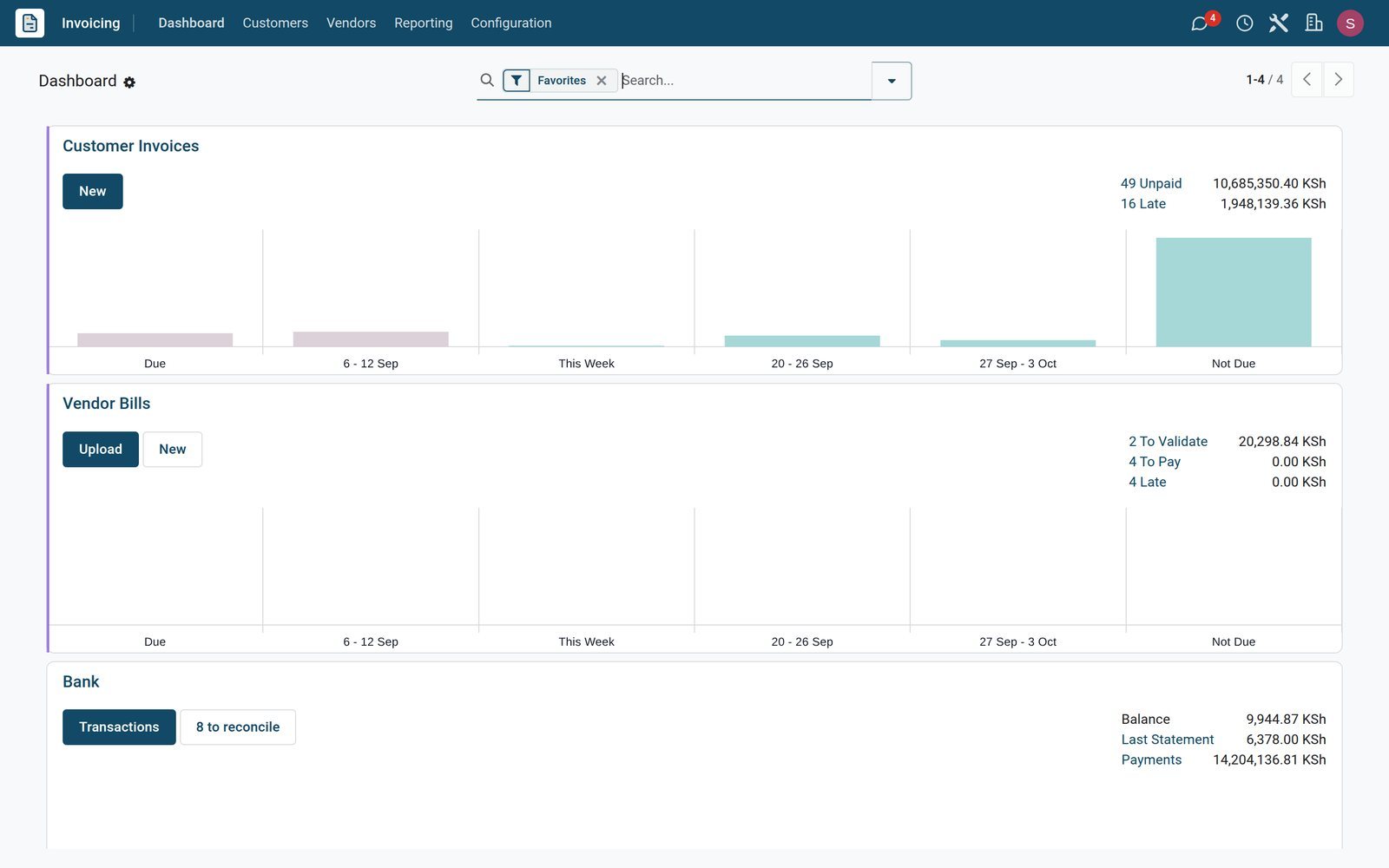This screenshot has height=868, width=1389.
Task: Open the Vendors menu
Action: click(351, 23)
